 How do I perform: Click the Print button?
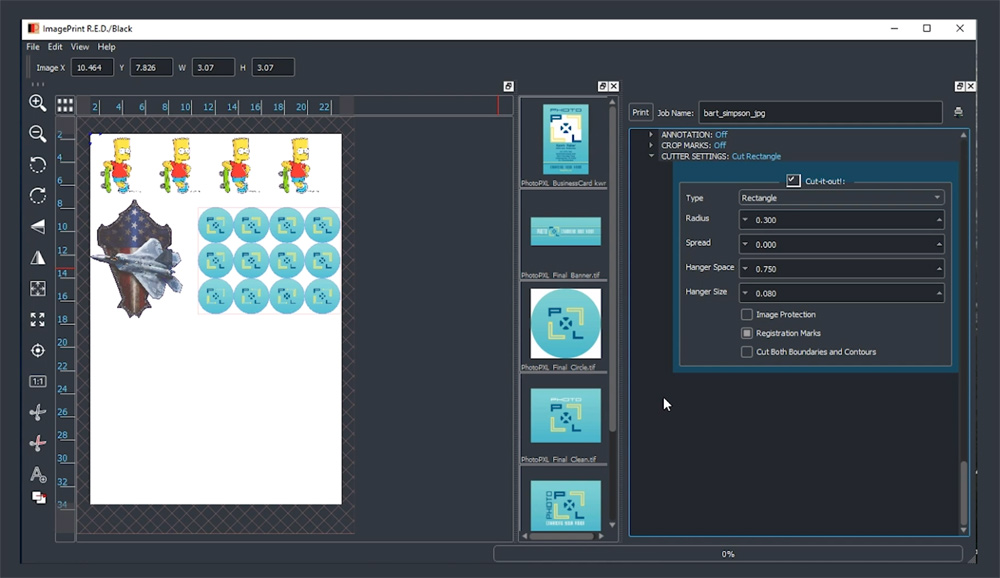[x=640, y=113]
